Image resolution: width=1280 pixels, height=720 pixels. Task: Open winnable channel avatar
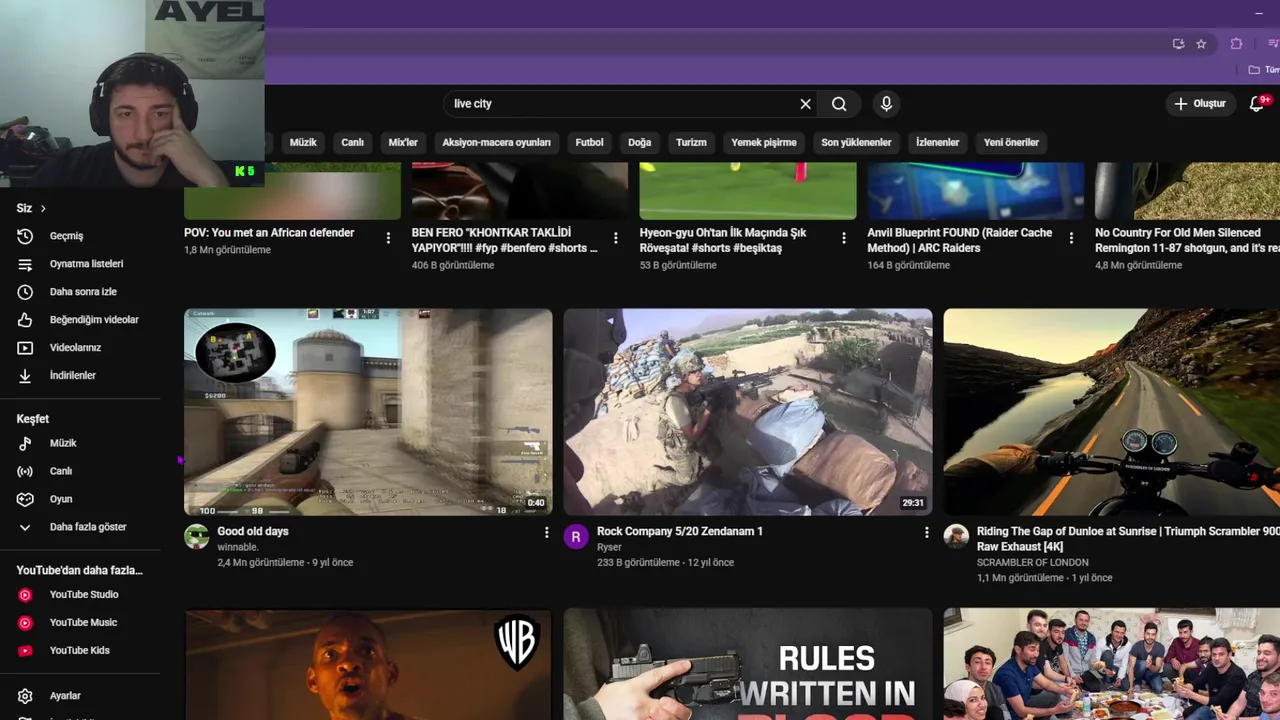point(197,537)
